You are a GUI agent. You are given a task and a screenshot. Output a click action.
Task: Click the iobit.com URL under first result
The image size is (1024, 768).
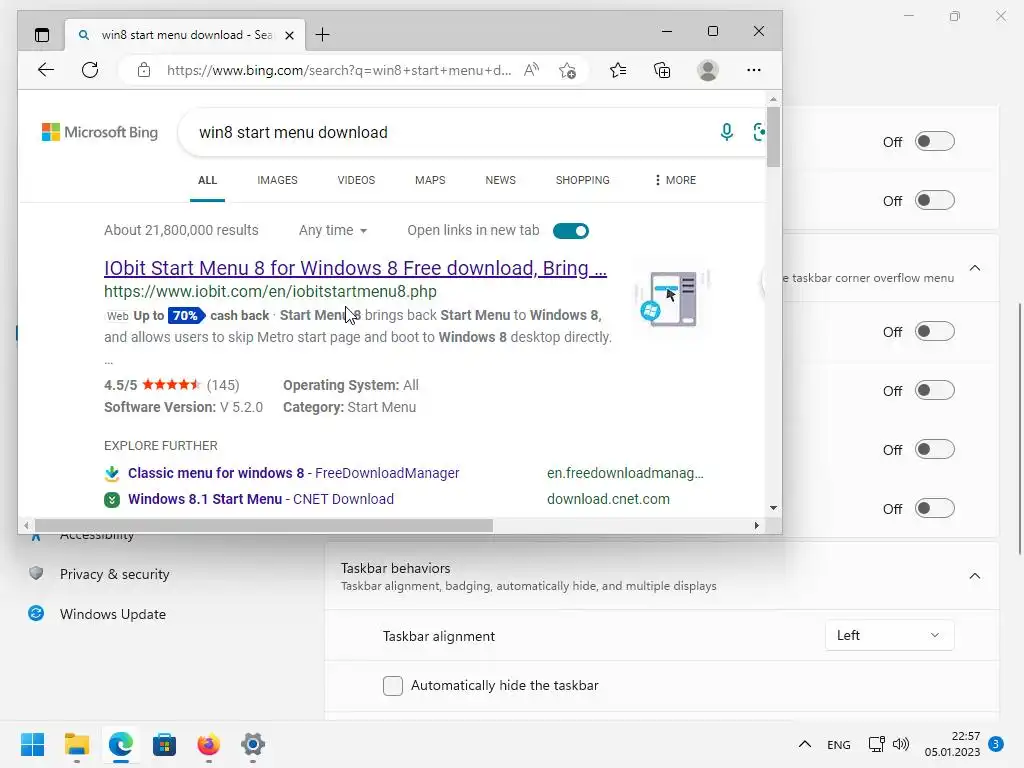click(270, 291)
